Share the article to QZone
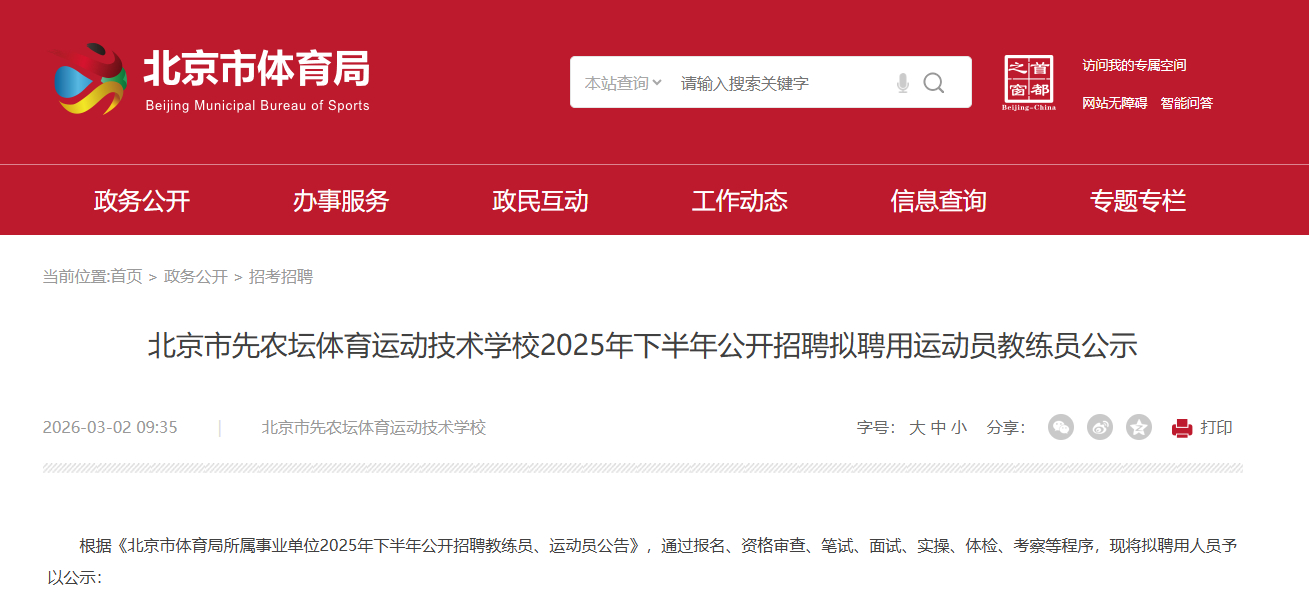 pos(1138,427)
